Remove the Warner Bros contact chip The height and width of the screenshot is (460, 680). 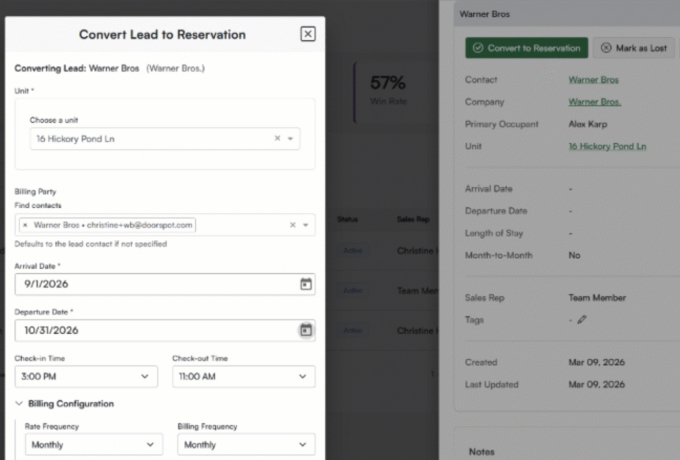[25, 225]
